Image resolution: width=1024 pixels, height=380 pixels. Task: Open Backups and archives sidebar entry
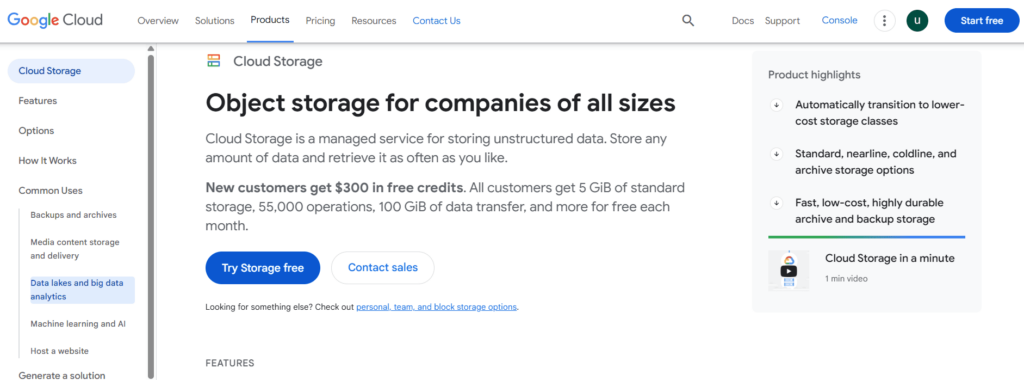tap(74, 215)
